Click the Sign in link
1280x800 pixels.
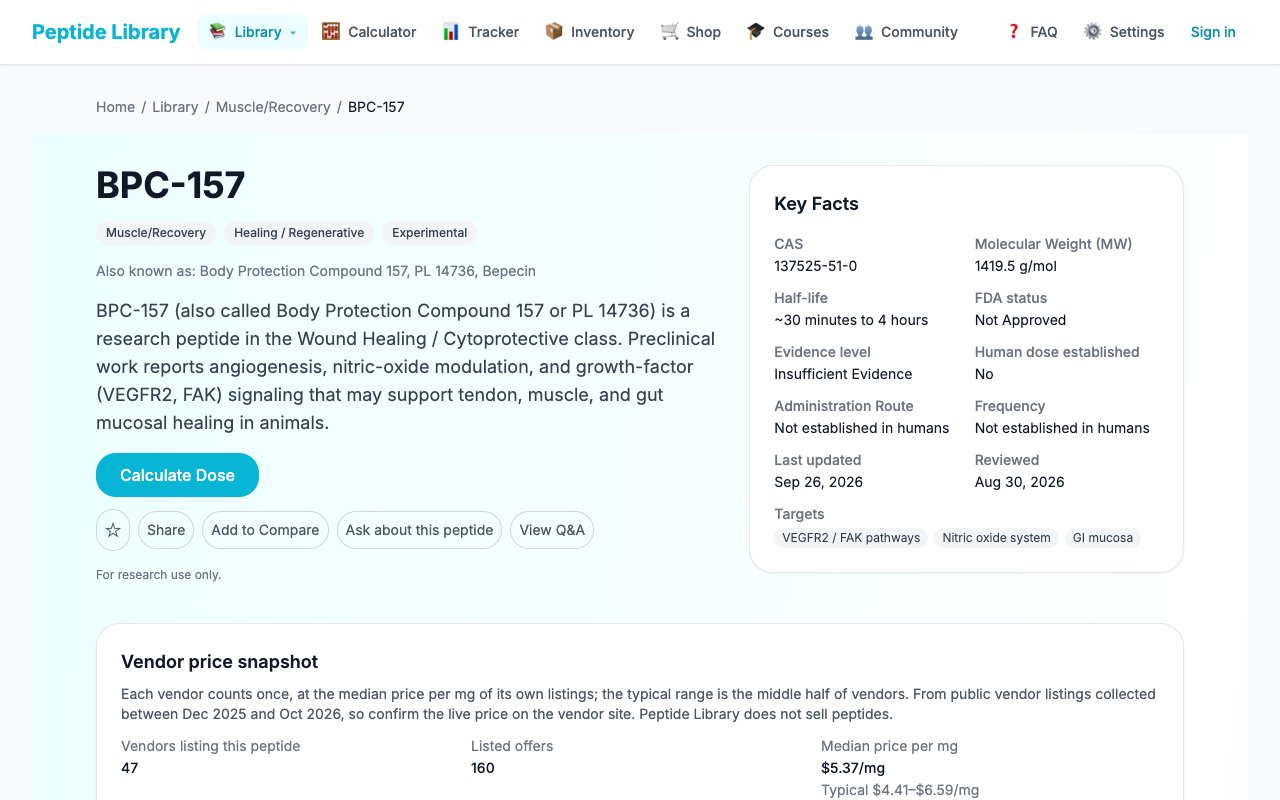pyautogui.click(x=1213, y=32)
